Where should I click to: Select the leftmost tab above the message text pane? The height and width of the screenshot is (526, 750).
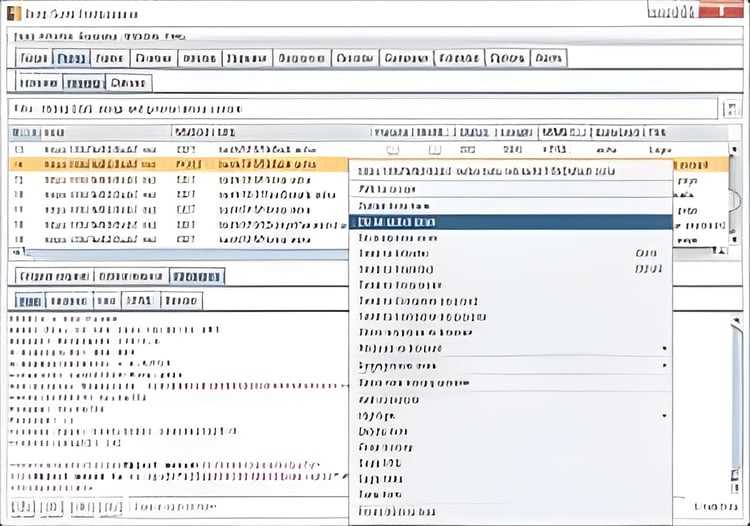click(29, 301)
